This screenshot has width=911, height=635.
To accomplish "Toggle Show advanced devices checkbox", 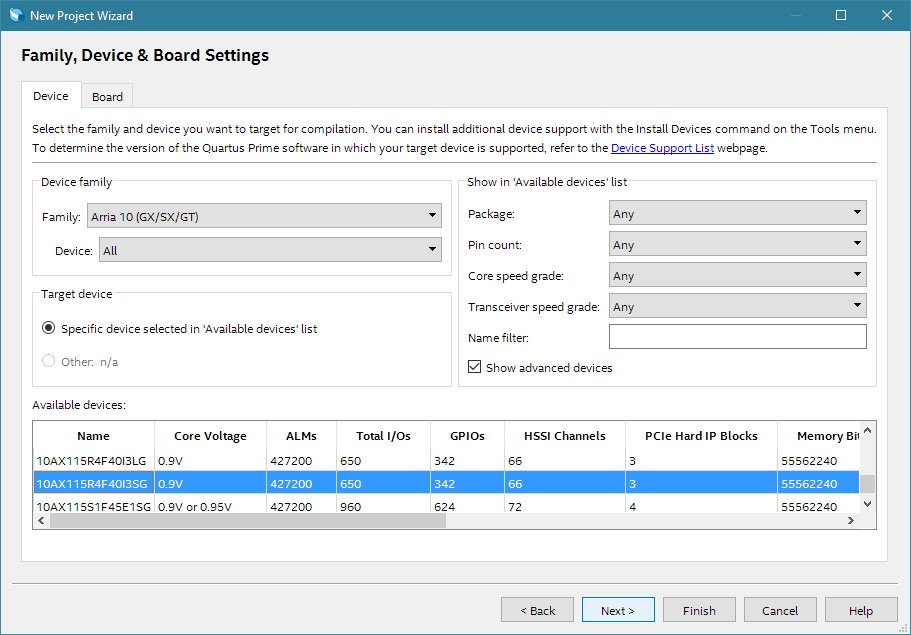I will 475,367.
